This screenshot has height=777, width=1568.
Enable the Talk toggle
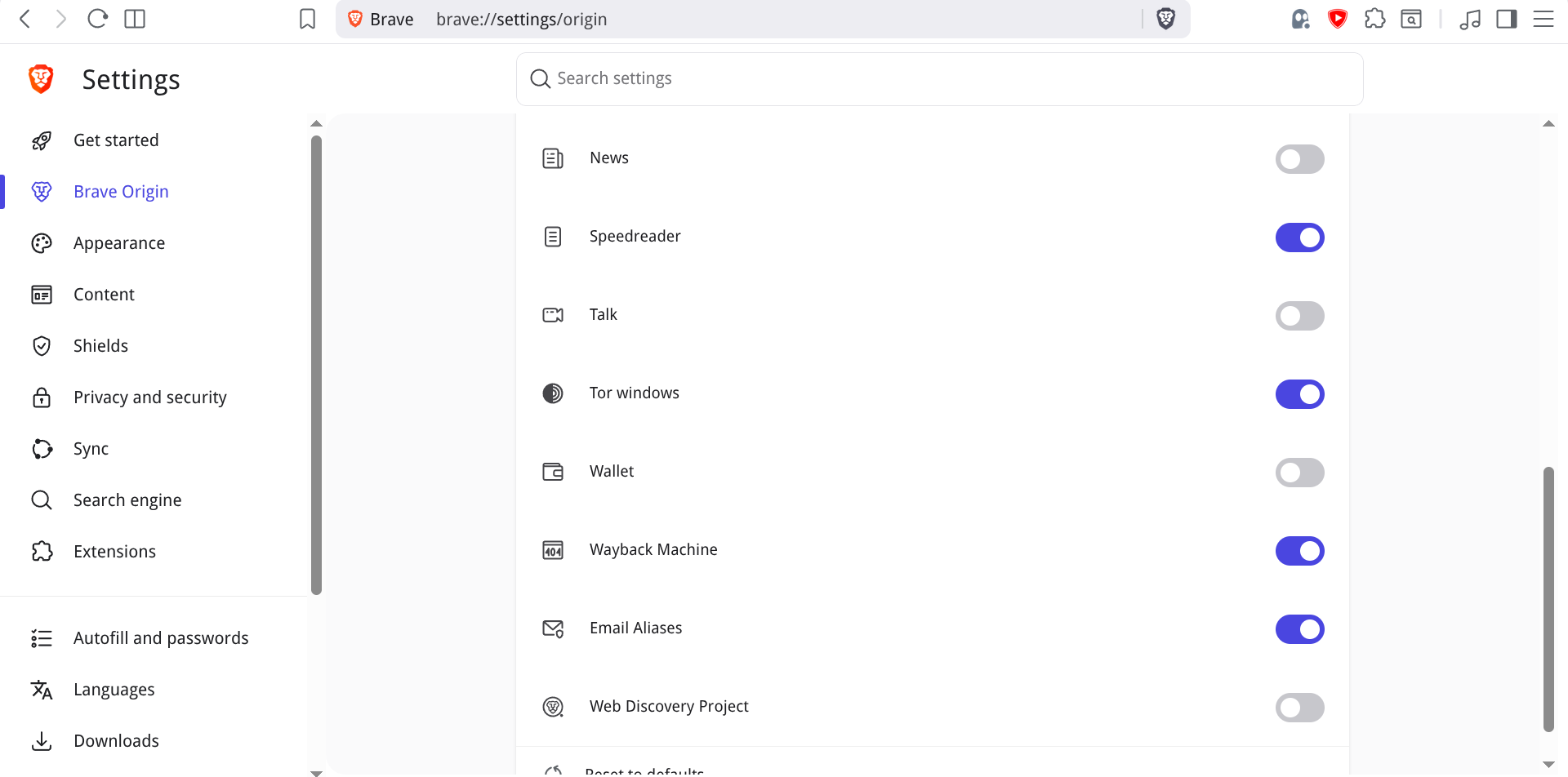[x=1300, y=316]
